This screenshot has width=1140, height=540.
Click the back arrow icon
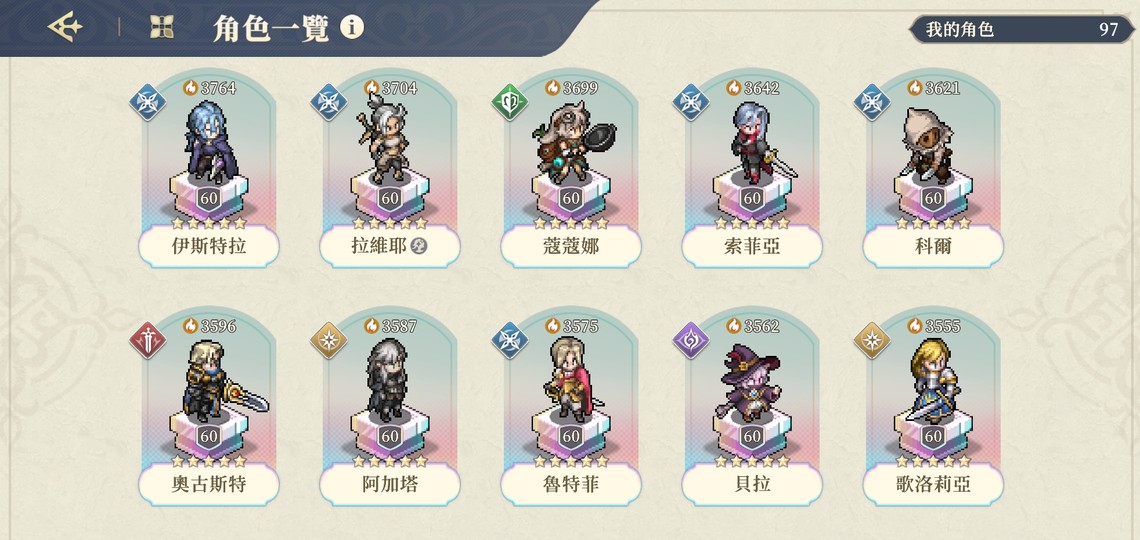[65, 28]
